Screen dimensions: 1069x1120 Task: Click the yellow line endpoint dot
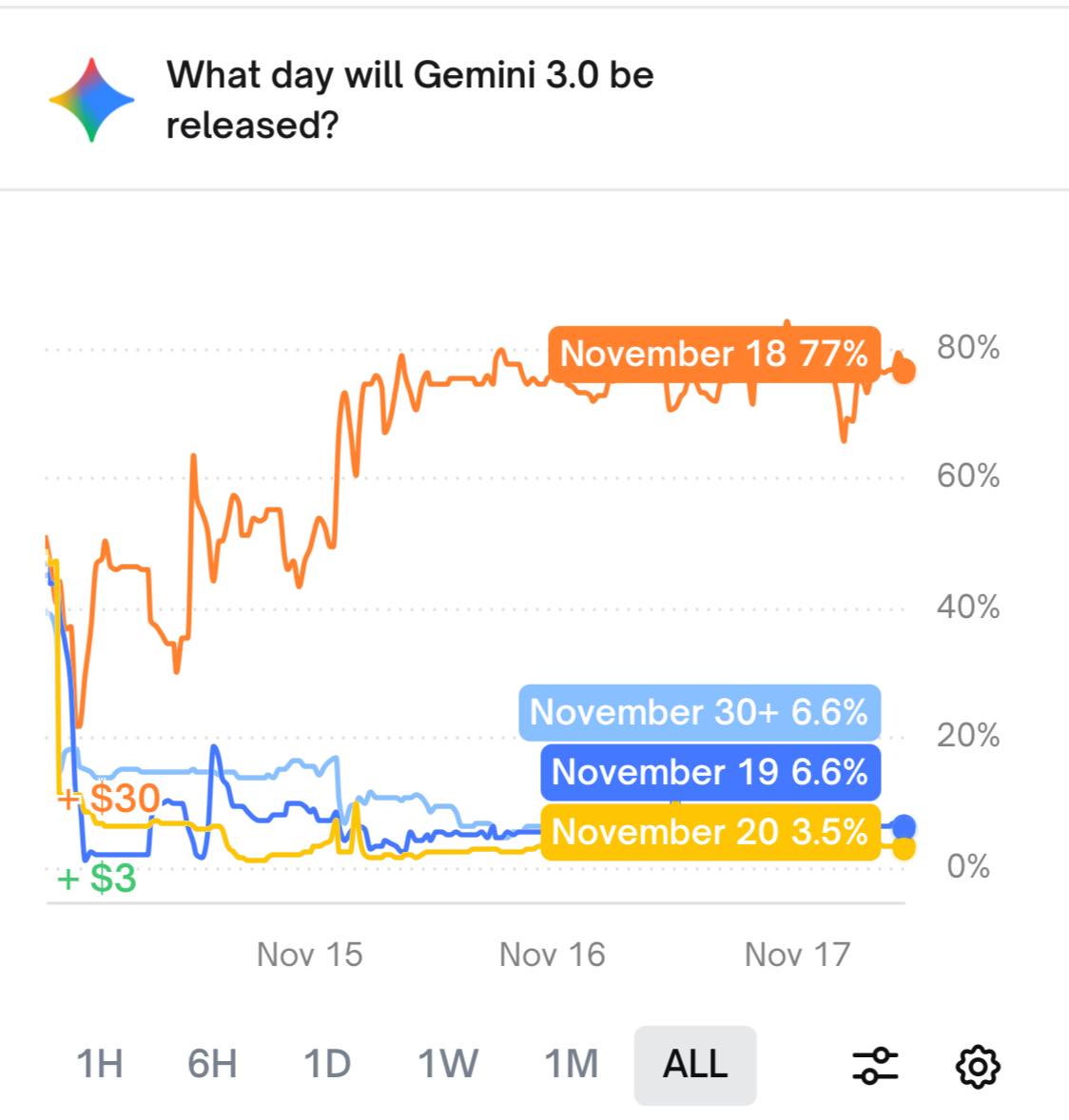(904, 847)
